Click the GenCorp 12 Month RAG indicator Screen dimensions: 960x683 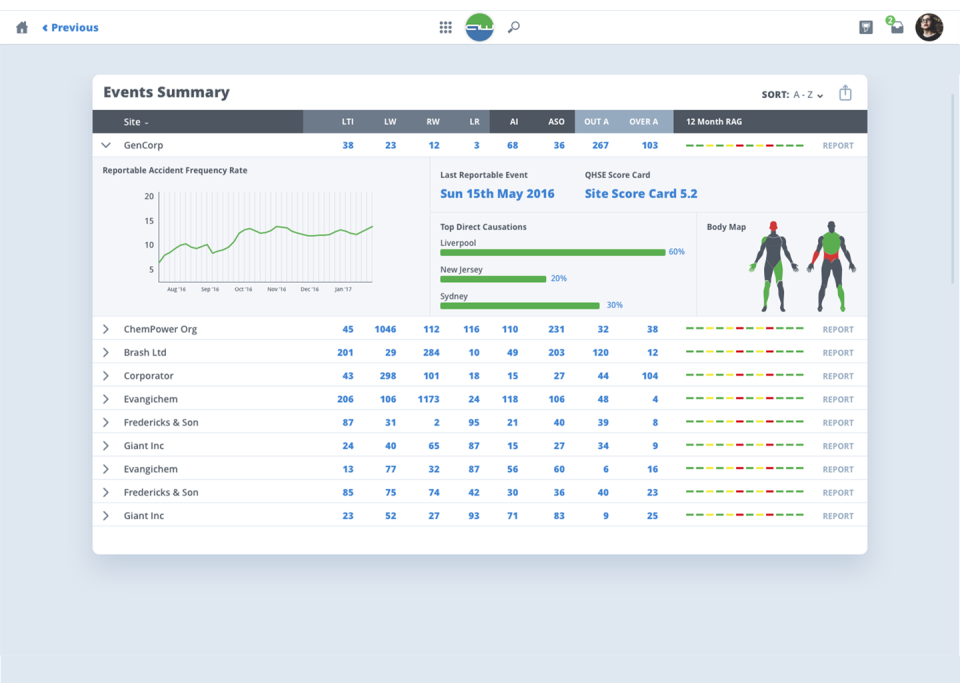[744, 146]
